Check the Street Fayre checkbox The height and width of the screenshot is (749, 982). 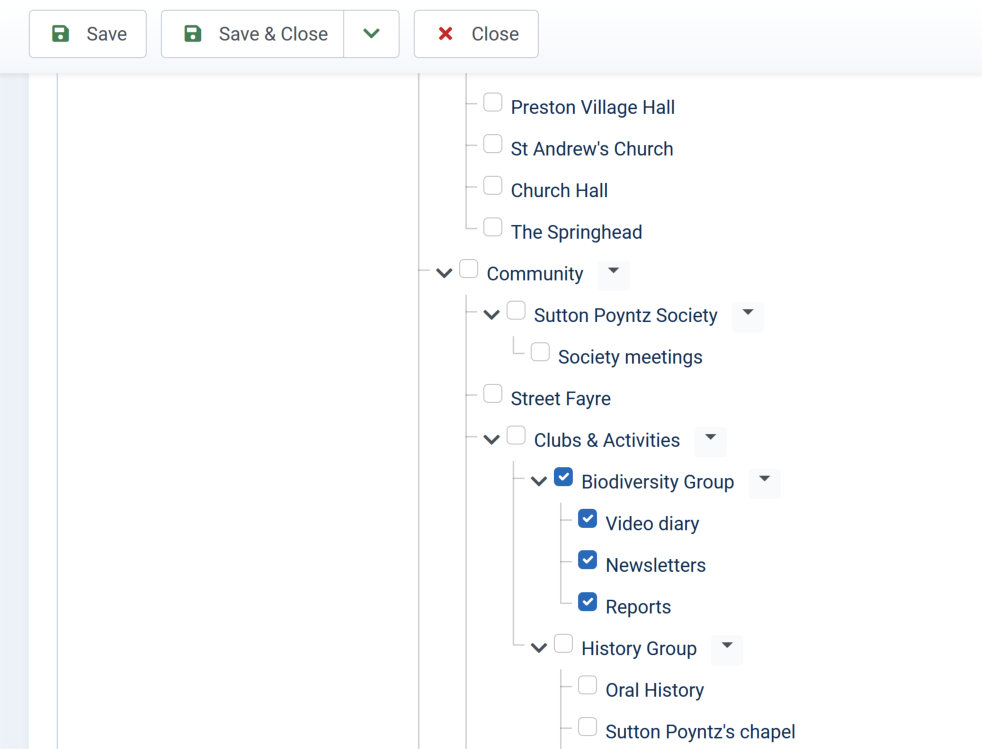coord(493,394)
